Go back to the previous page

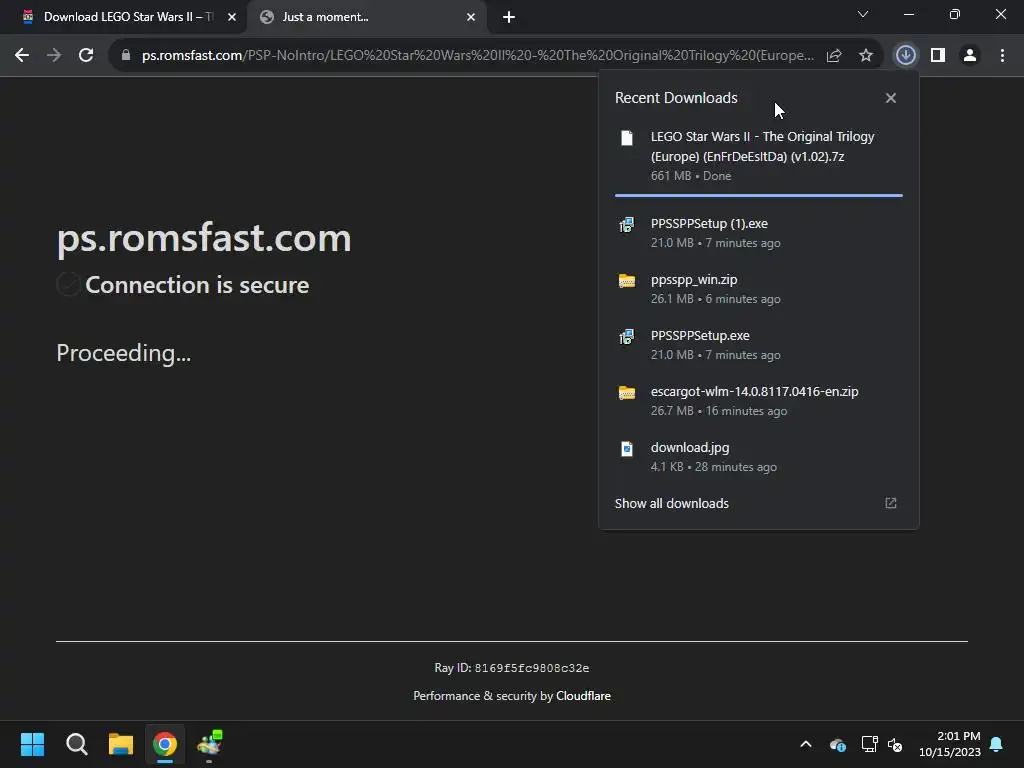pyautogui.click(x=22, y=56)
